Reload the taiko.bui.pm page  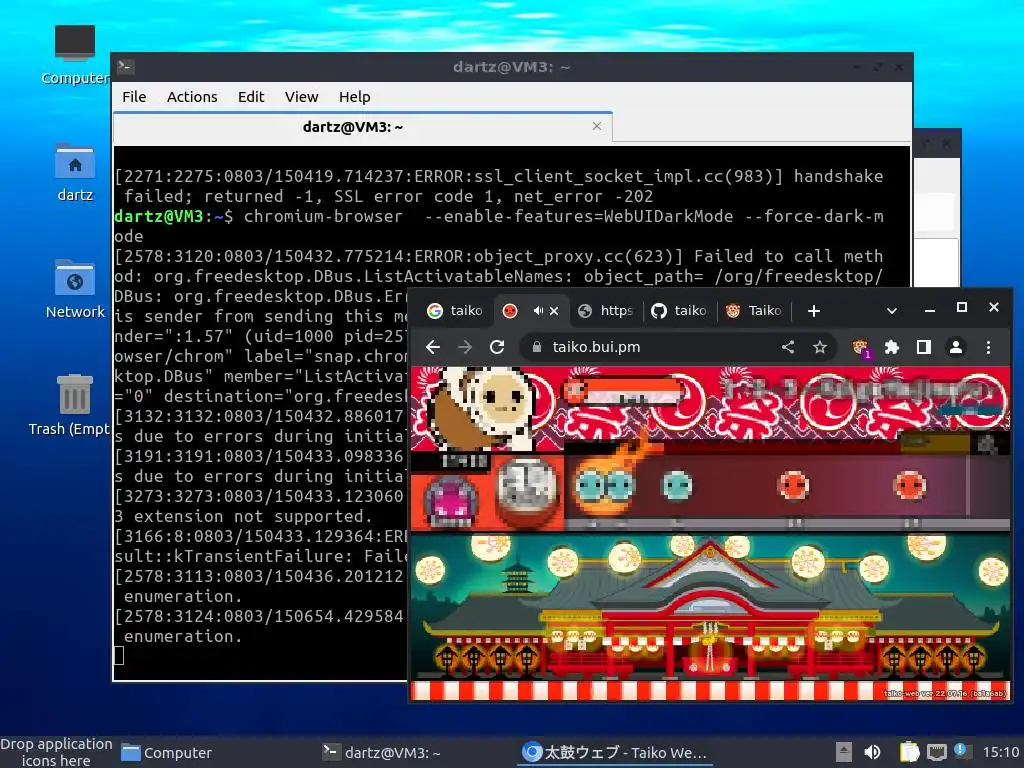[497, 347]
